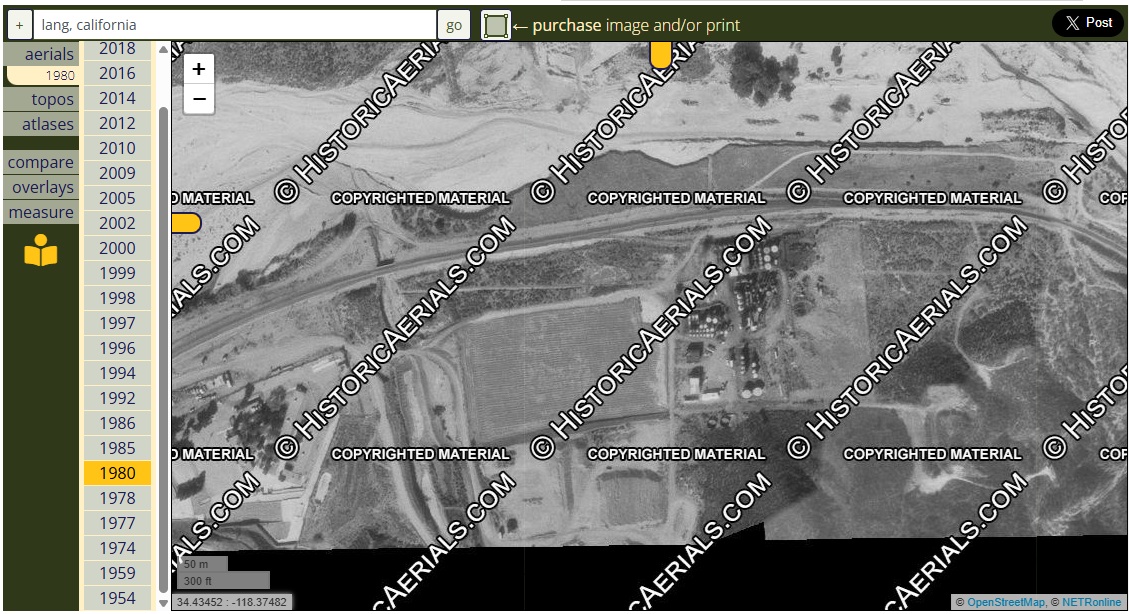This screenshot has height=614, width=1129.
Task: Click the location search input field
Action: (x=235, y=25)
